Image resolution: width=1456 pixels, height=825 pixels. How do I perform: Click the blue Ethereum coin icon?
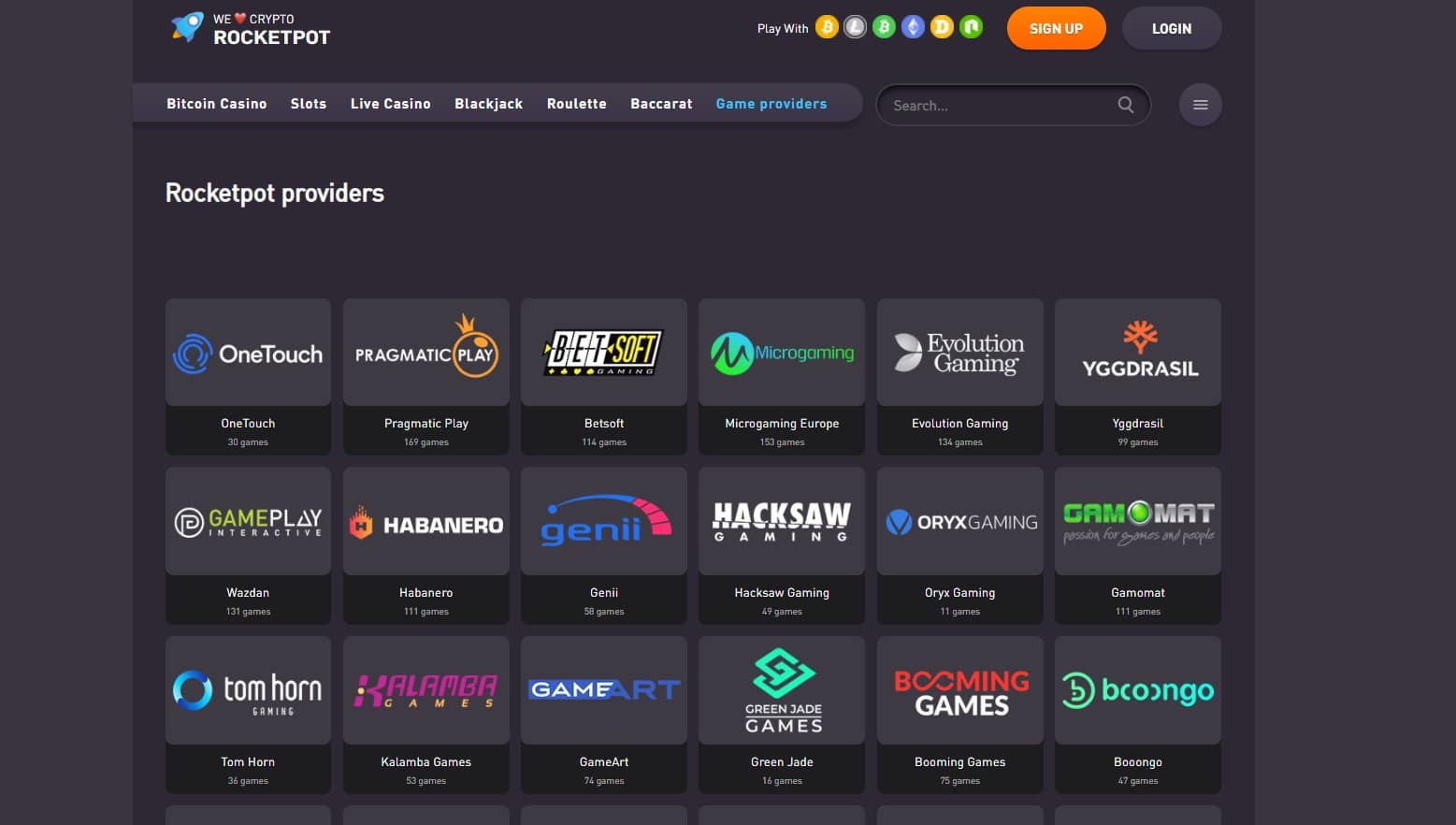[x=913, y=27]
